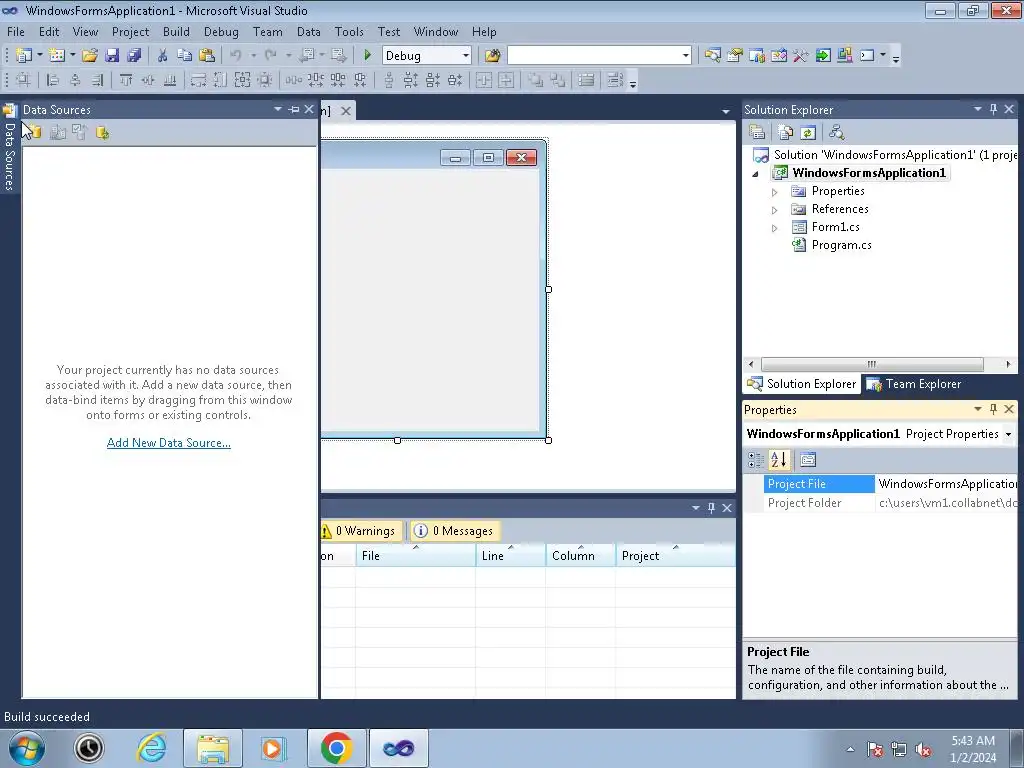Click the New Project toolbar icon
Image resolution: width=1024 pixels, height=768 pixels.
pos(24,56)
